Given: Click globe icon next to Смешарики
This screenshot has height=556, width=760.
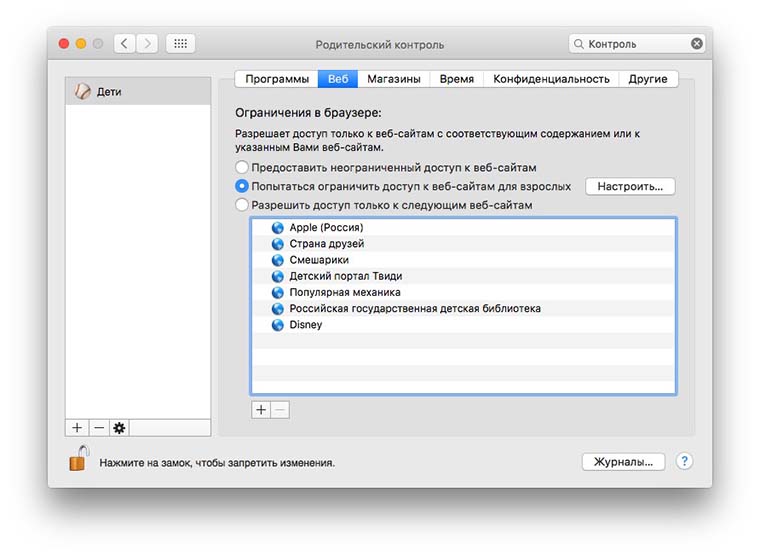Looking at the screenshot, I should (x=278, y=260).
